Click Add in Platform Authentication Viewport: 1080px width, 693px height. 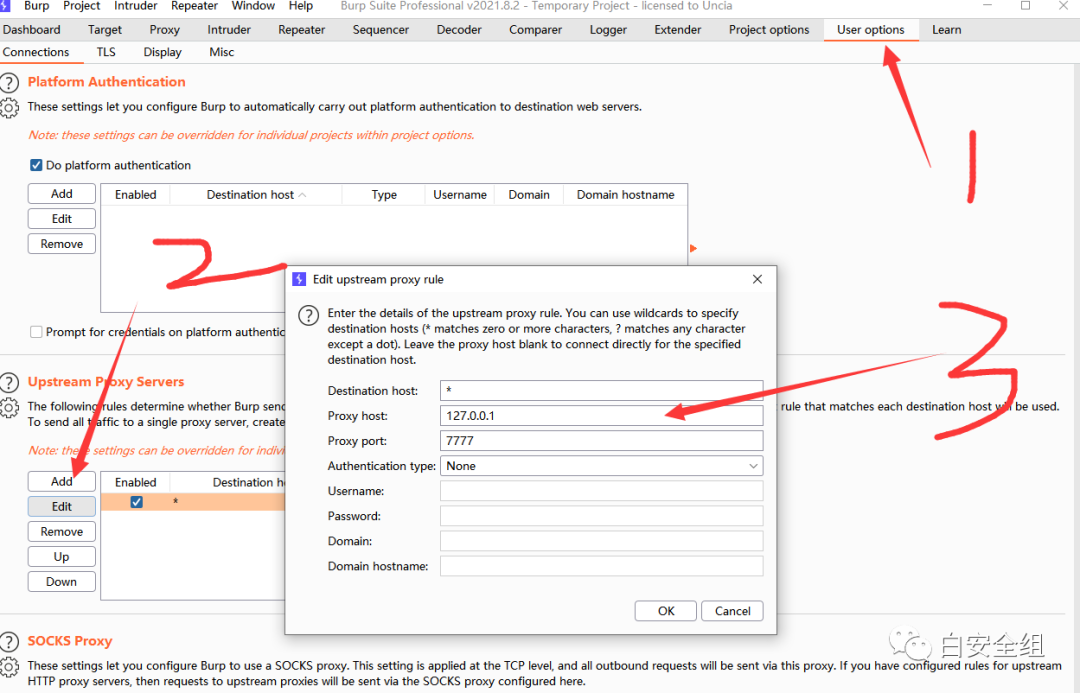pyautogui.click(x=61, y=194)
